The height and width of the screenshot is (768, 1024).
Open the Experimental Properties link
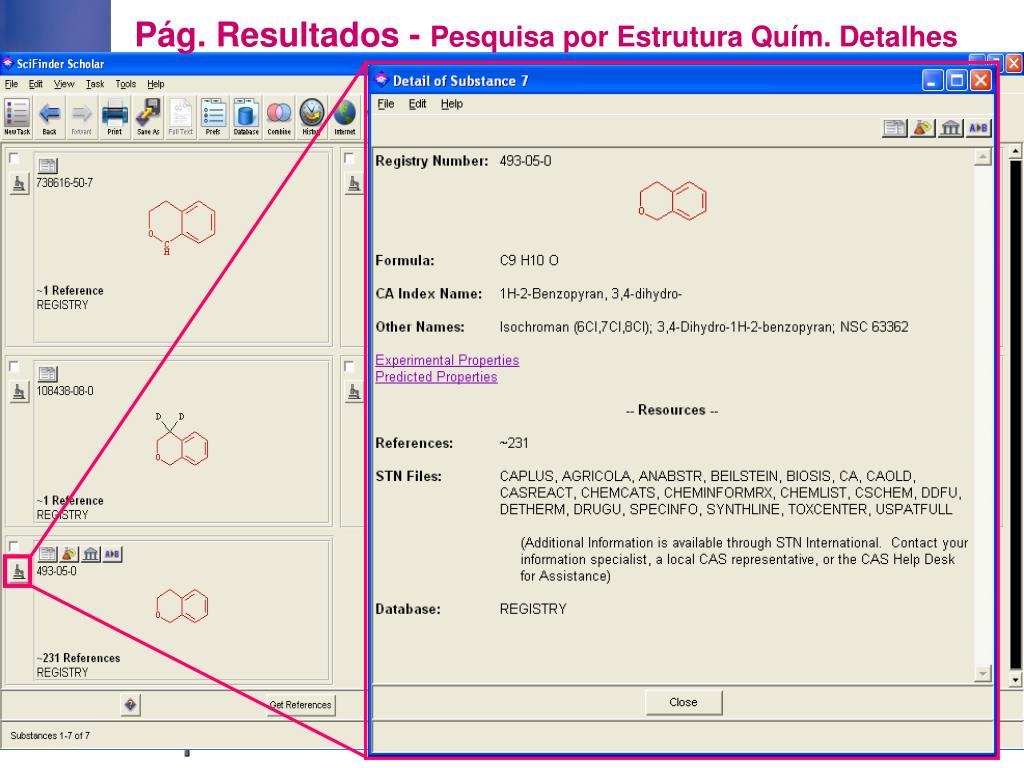coord(447,360)
